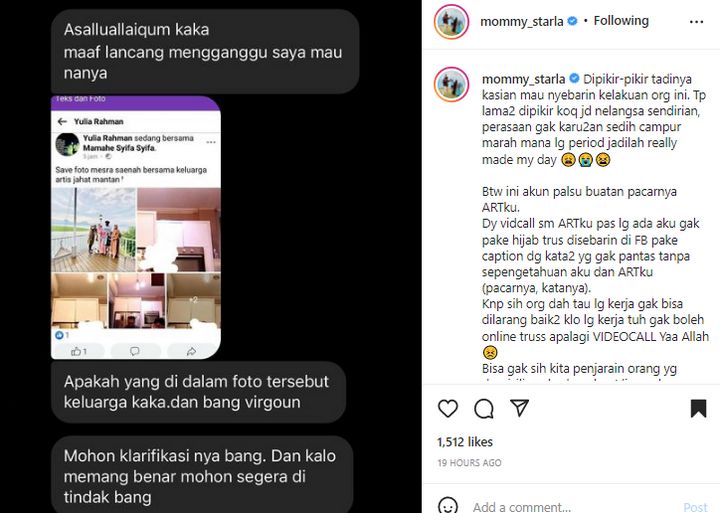
Task: Click mommy_starla profile picture in header
Action: pyautogui.click(x=451, y=22)
